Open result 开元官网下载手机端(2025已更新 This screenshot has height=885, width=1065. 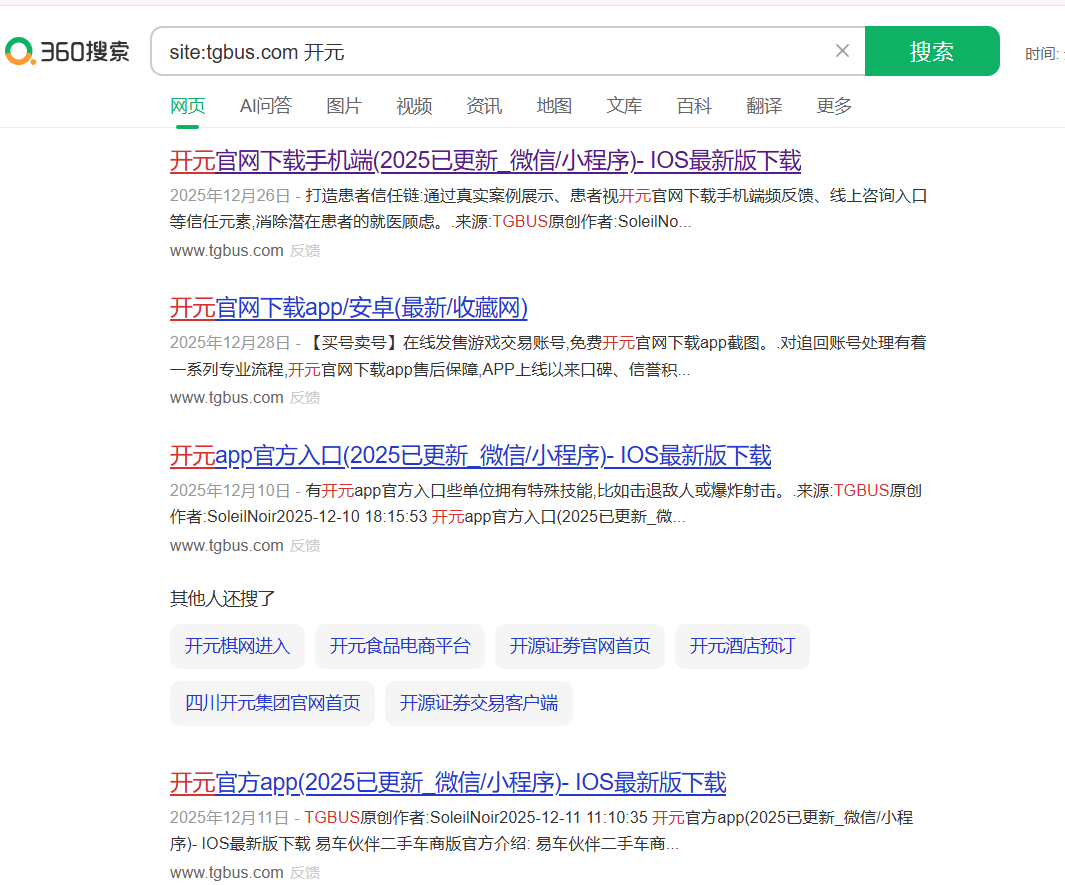point(485,161)
